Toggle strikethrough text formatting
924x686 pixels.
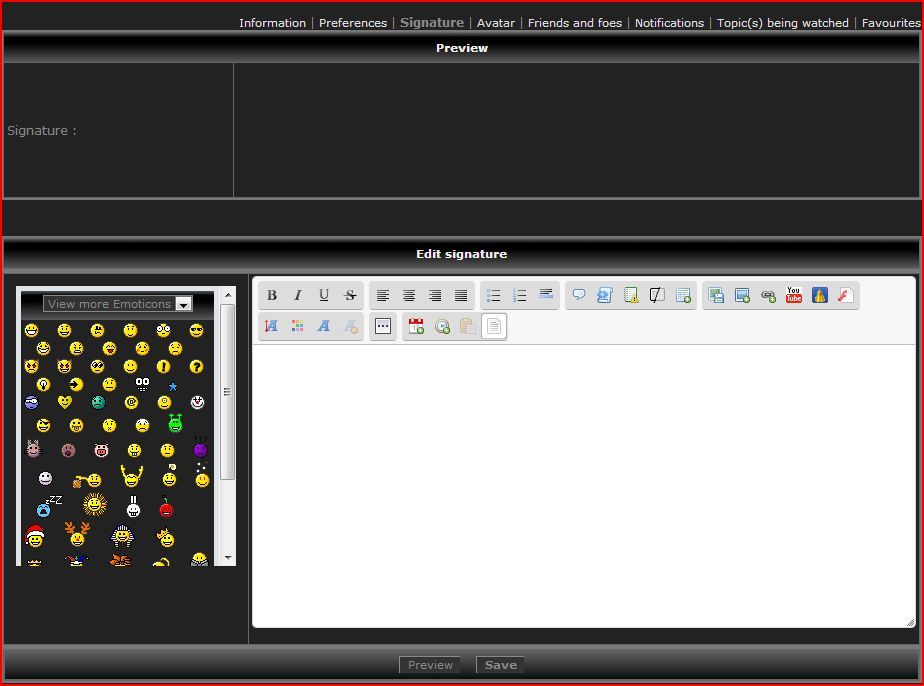click(x=350, y=295)
